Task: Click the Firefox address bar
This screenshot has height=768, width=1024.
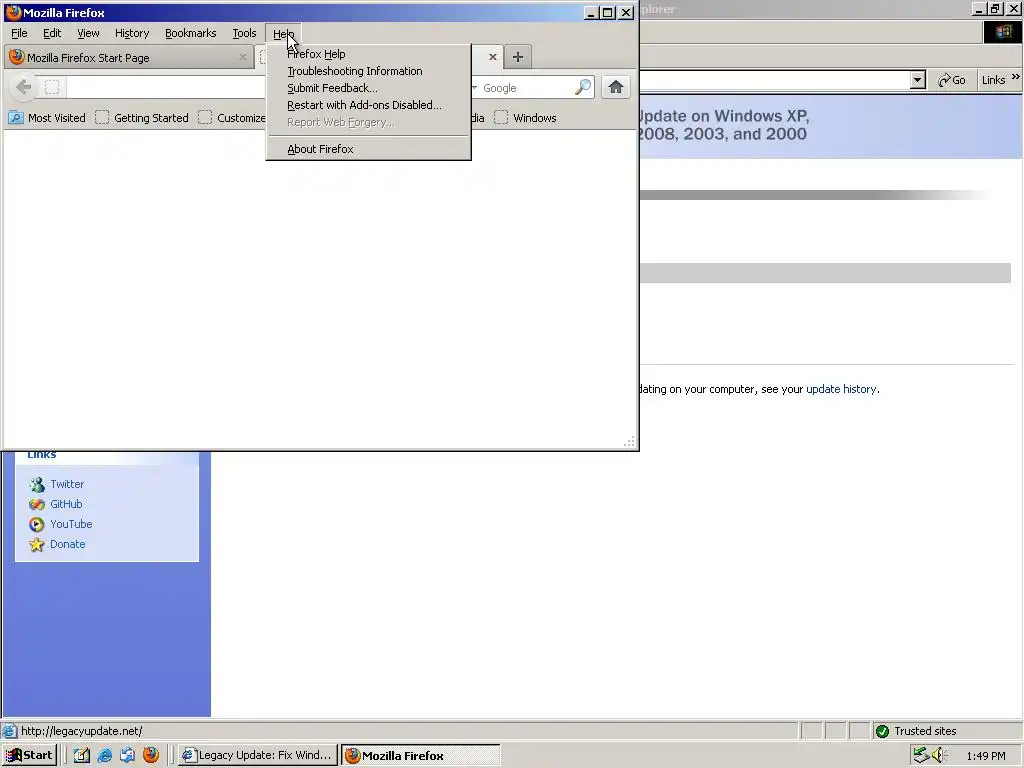Action: (x=167, y=88)
